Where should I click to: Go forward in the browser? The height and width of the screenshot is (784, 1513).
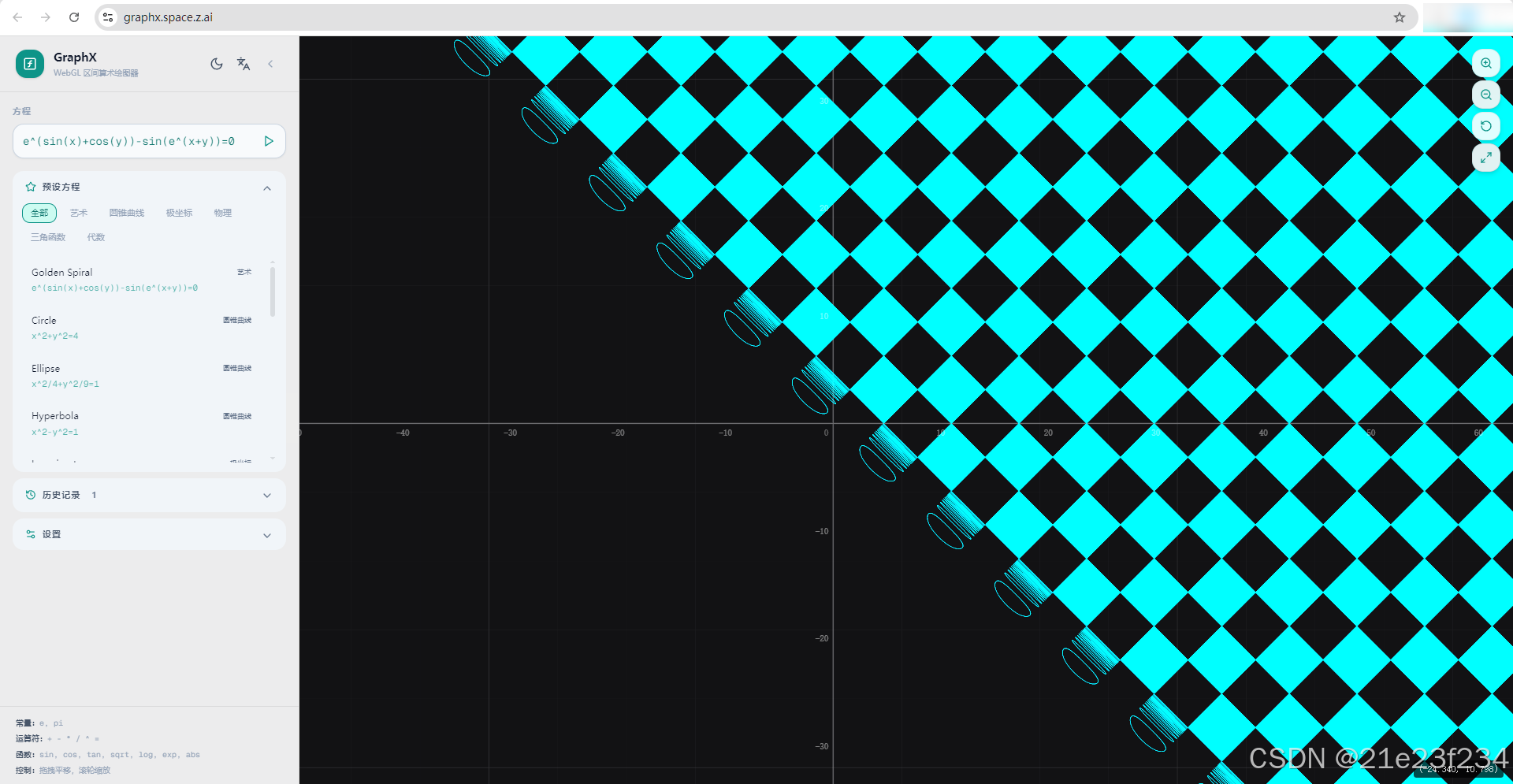pos(46,17)
